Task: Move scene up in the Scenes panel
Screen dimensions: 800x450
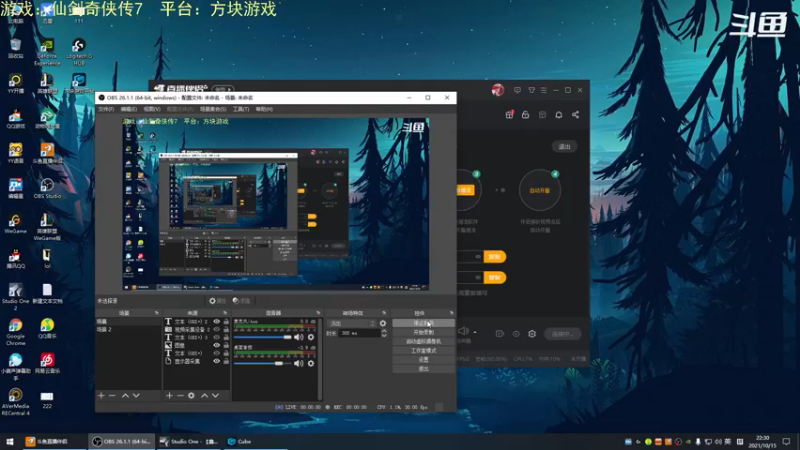Action: (125, 395)
